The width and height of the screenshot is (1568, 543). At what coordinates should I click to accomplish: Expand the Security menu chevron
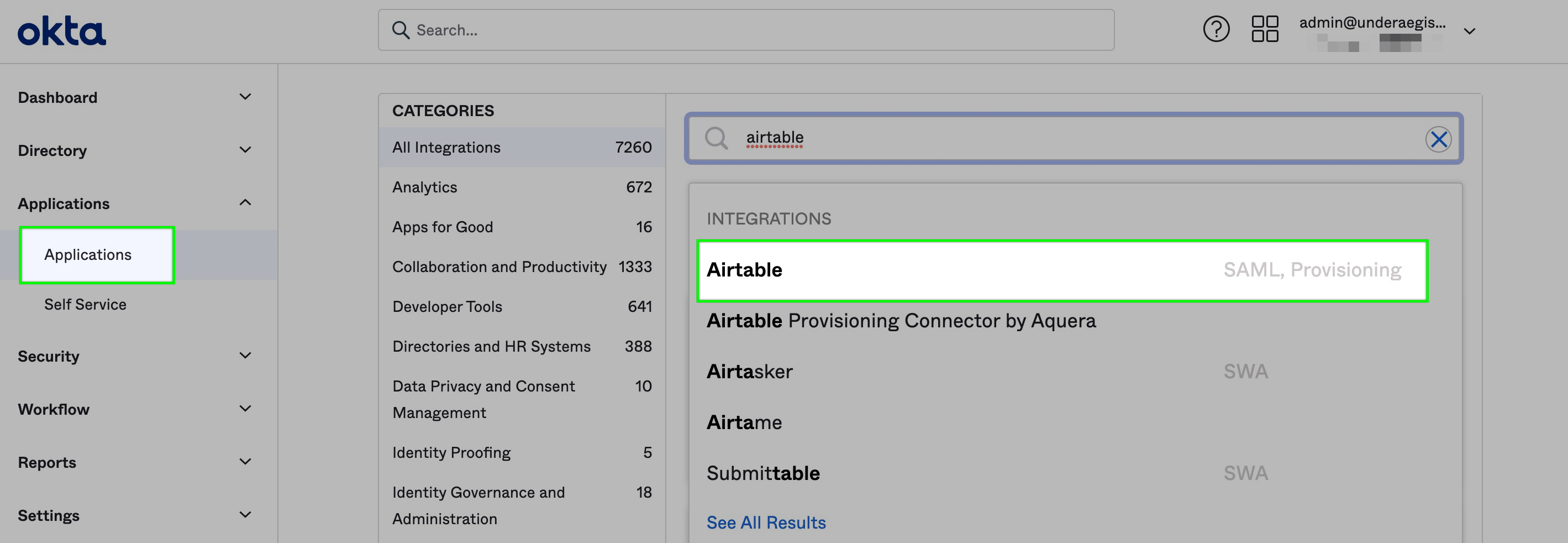pos(245,356)
